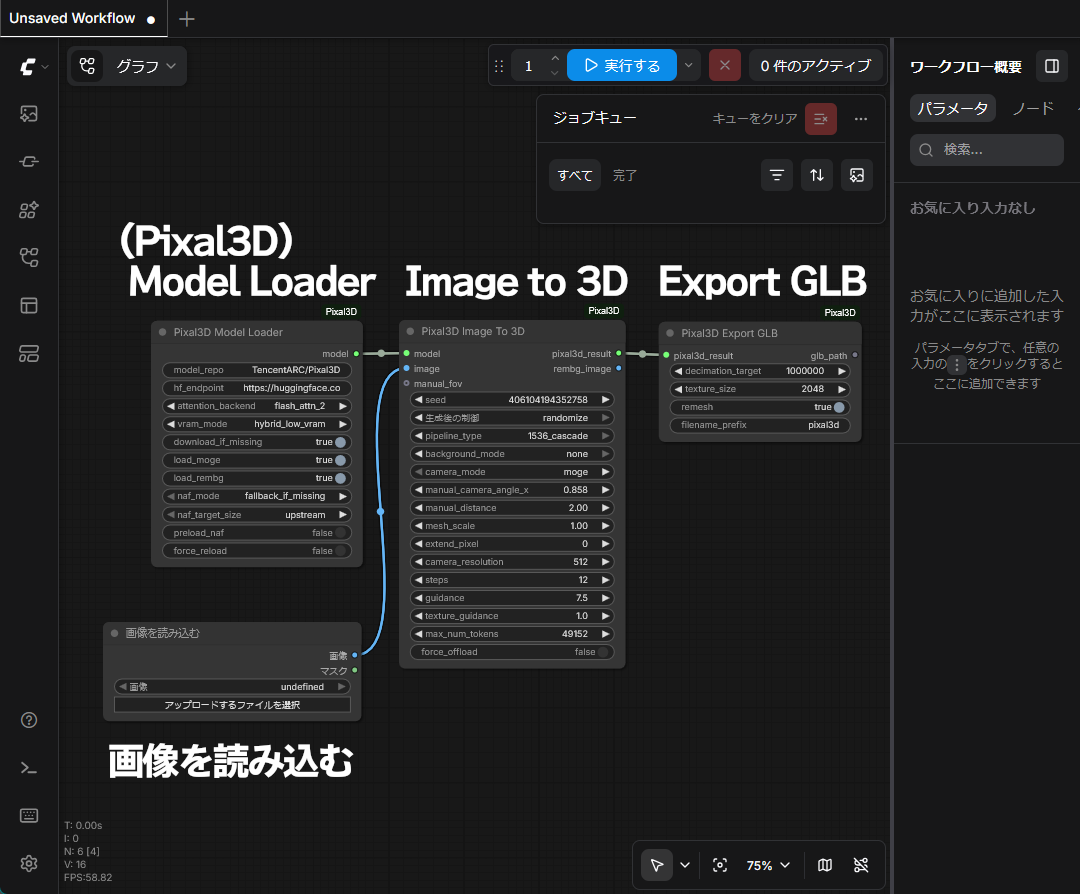Toggle download_if_missing switch

[x=340, y=442]
